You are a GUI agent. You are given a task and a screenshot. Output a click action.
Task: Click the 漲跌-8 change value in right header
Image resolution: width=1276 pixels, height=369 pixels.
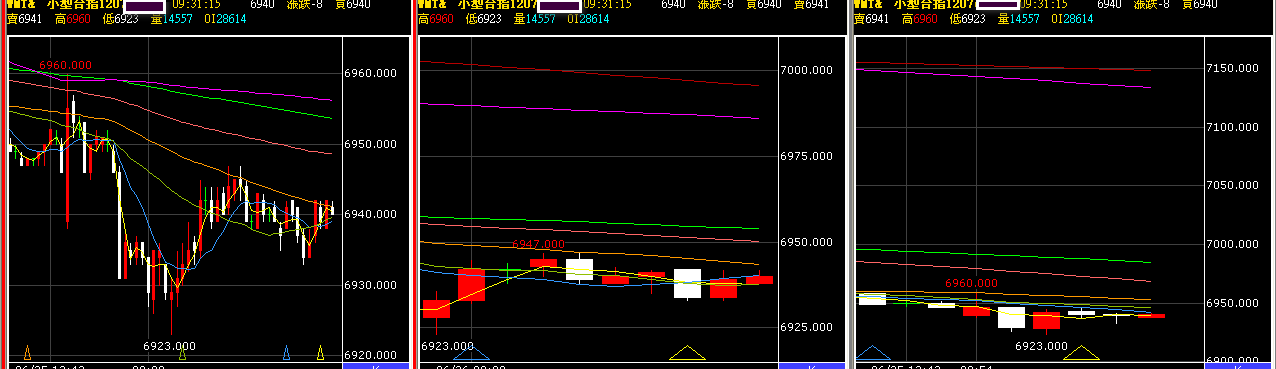[1153, 5]
